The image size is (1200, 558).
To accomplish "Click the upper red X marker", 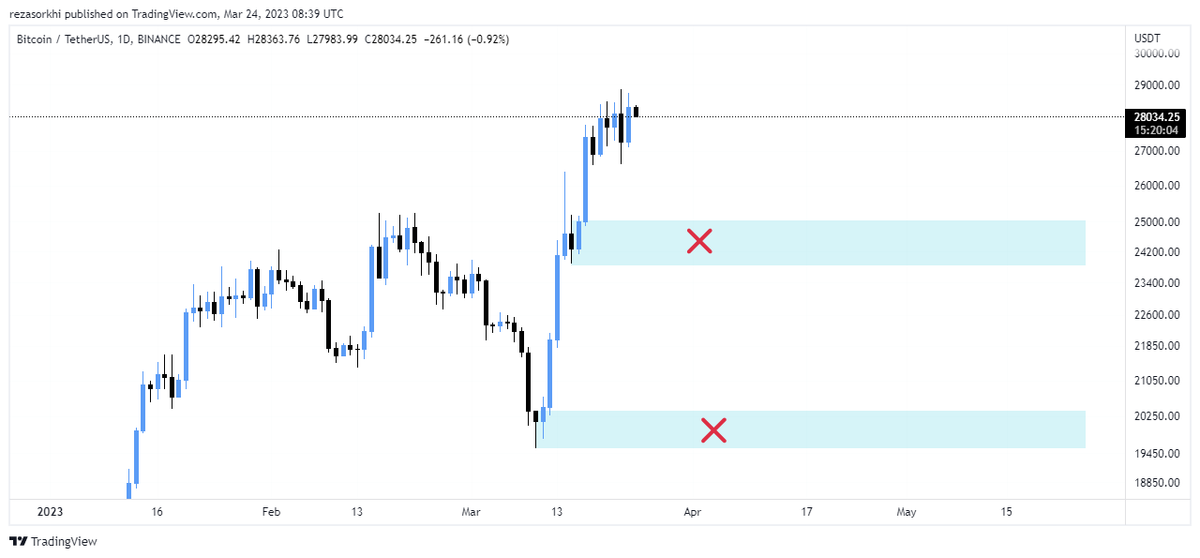I will [699, 241].
